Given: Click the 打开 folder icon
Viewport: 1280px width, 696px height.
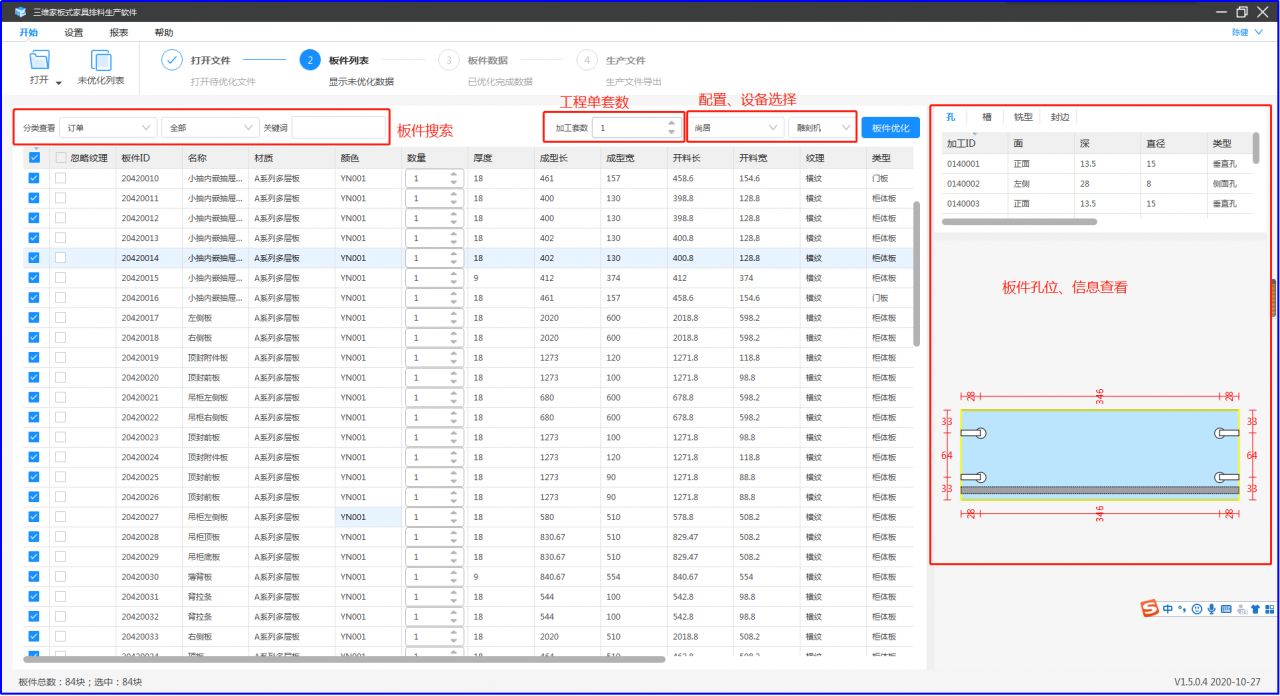Looking at the screenshot, I should (39, 60).
